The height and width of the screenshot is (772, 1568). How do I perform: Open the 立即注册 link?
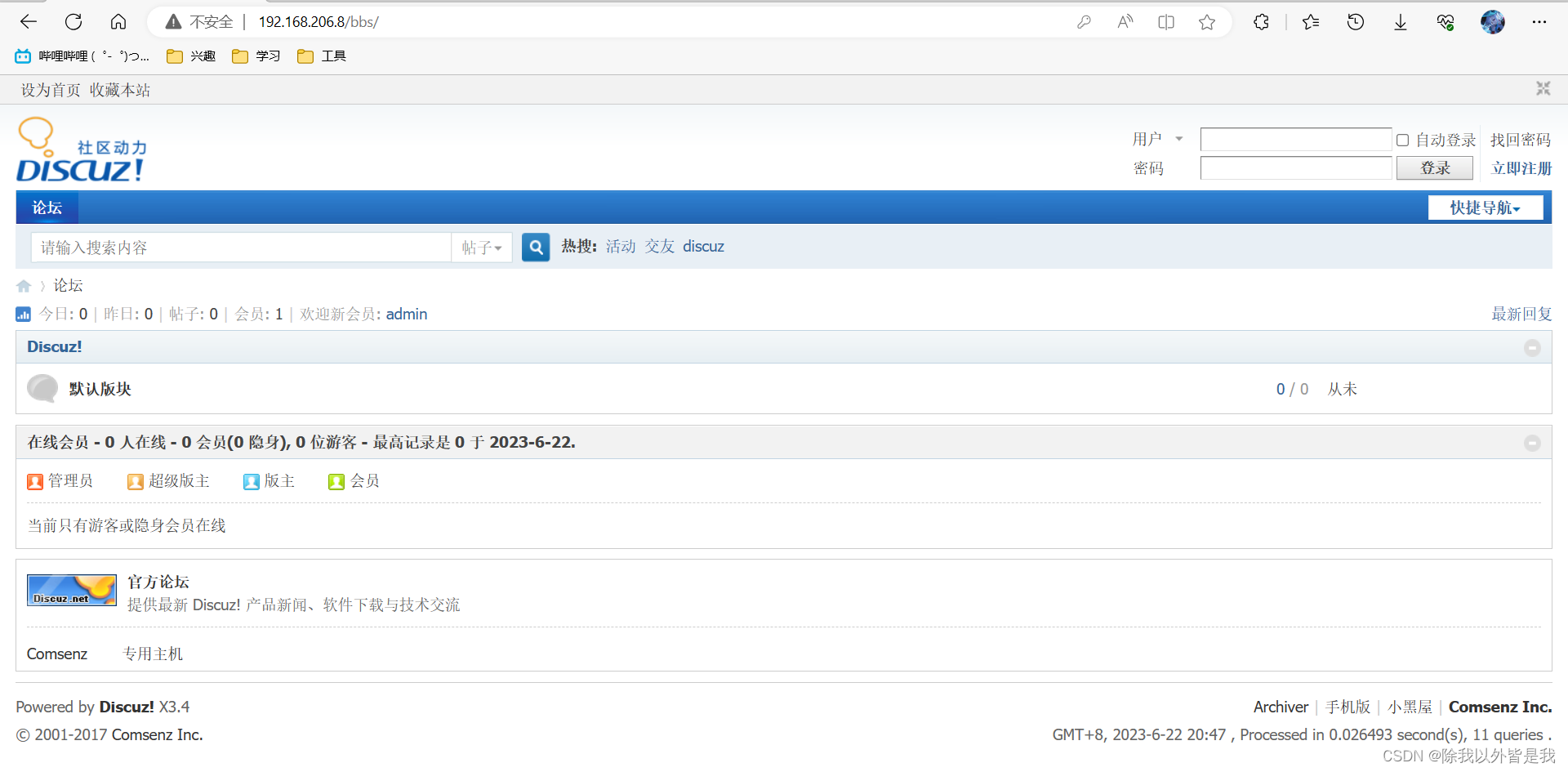coord(1521,168)
